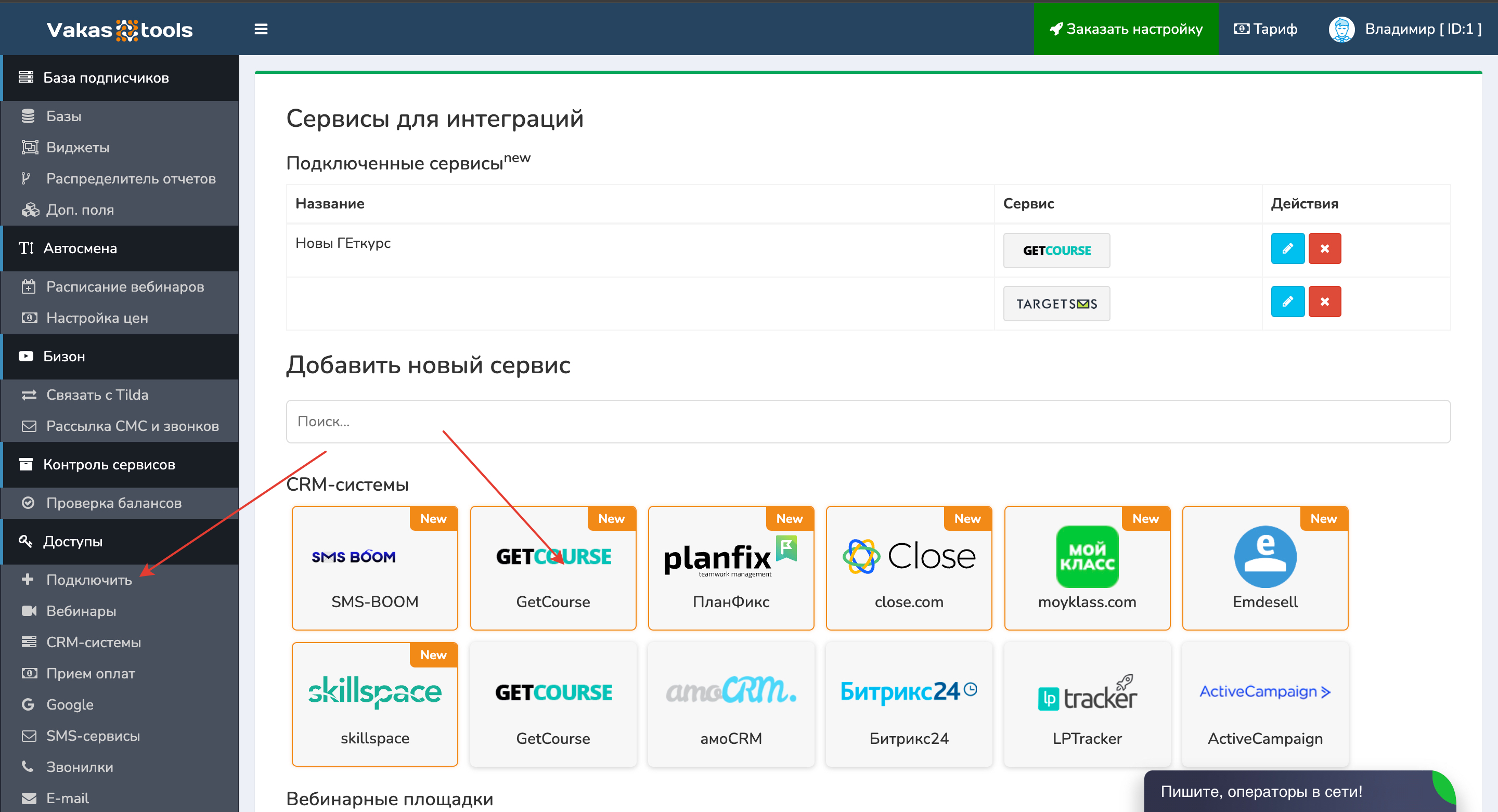This screenshot has height=812, width=1498.
Task: Open Подключить in the sidebar
Action: pyautogui.click(x=89, y=580)
